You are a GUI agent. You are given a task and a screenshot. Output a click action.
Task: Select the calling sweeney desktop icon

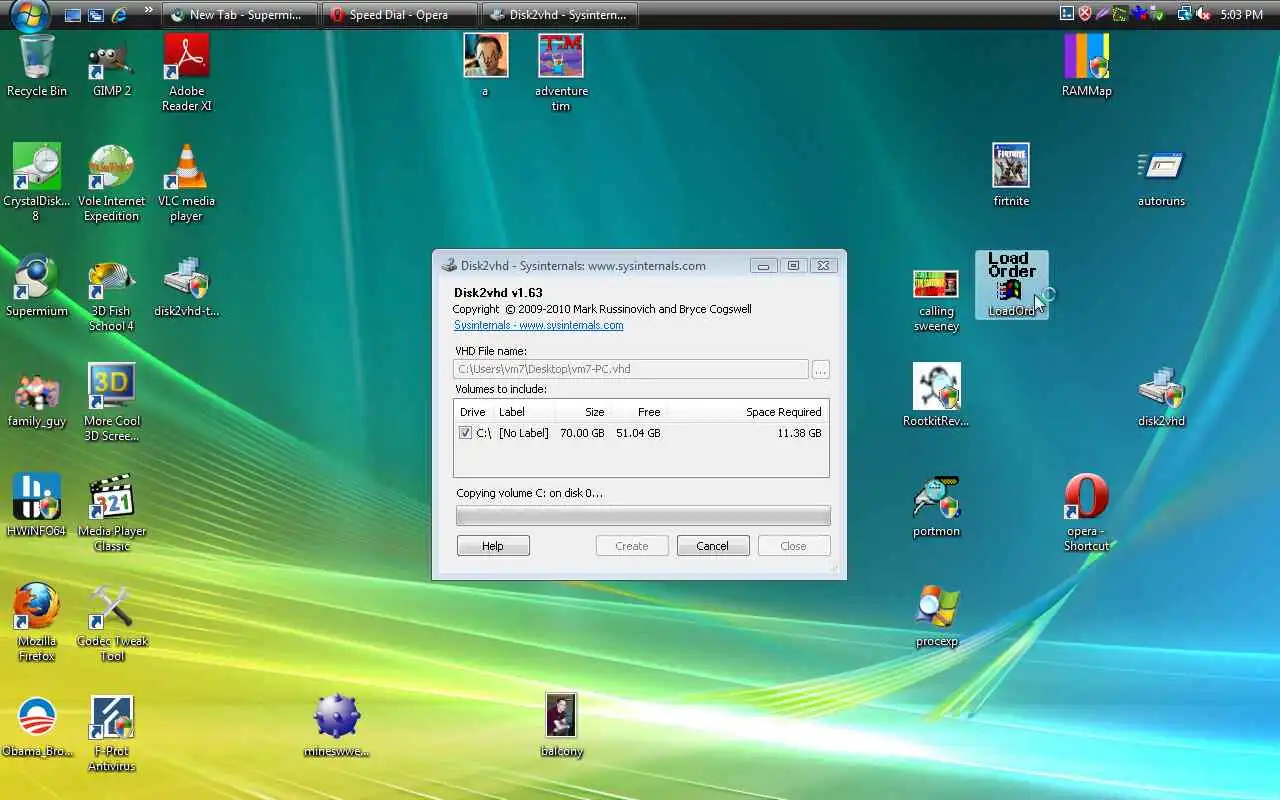tap(937, 300)
